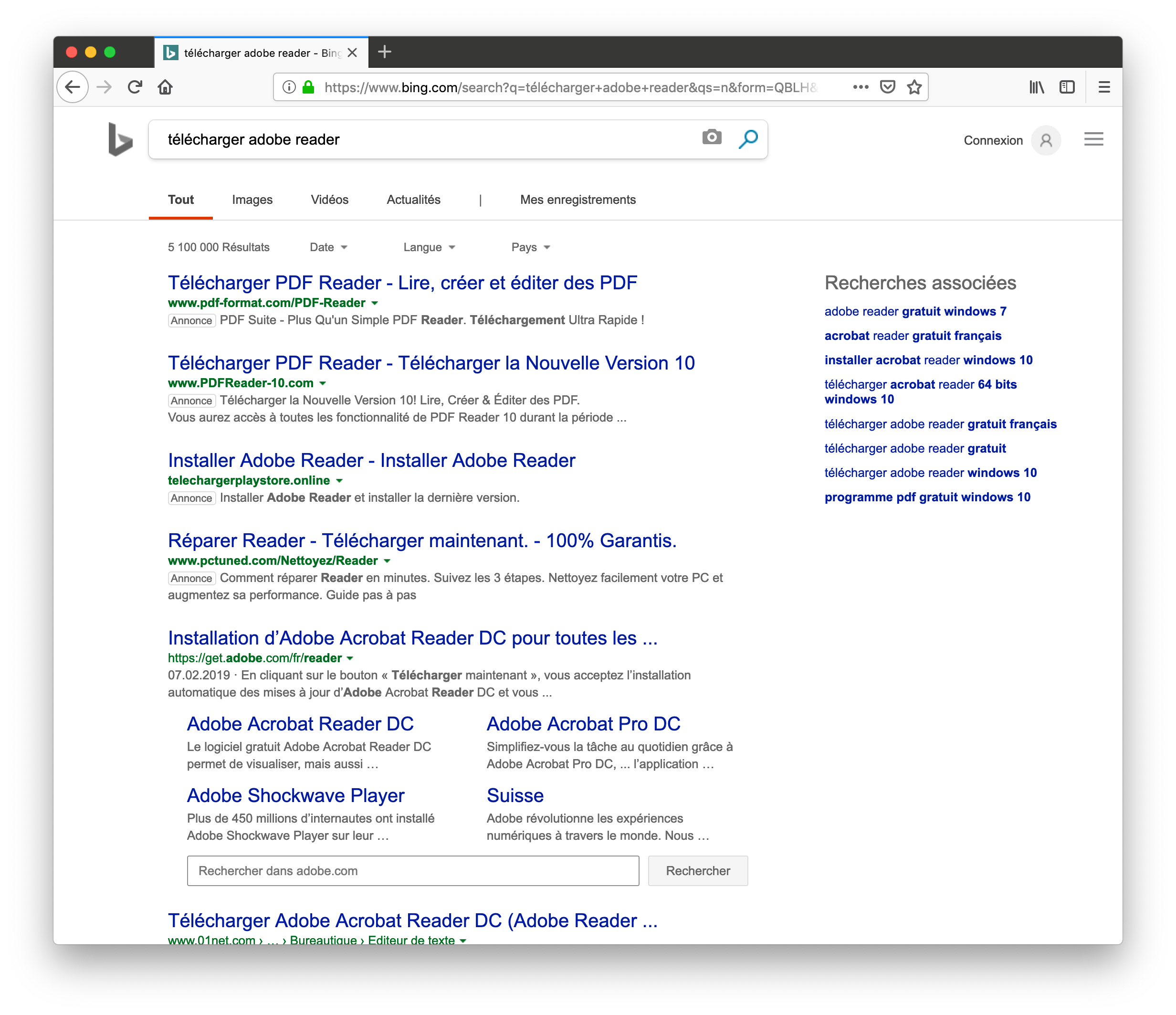Viewport: 1176px width, 1015px height.
Task: Open a new browser tab
Action: click(x=384, y=52)
